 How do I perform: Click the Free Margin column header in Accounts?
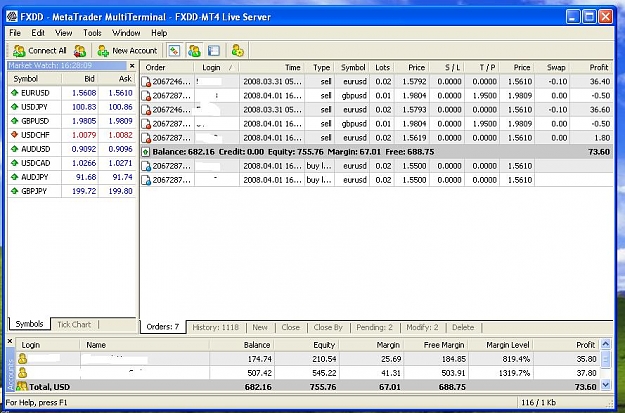[436, 345]
